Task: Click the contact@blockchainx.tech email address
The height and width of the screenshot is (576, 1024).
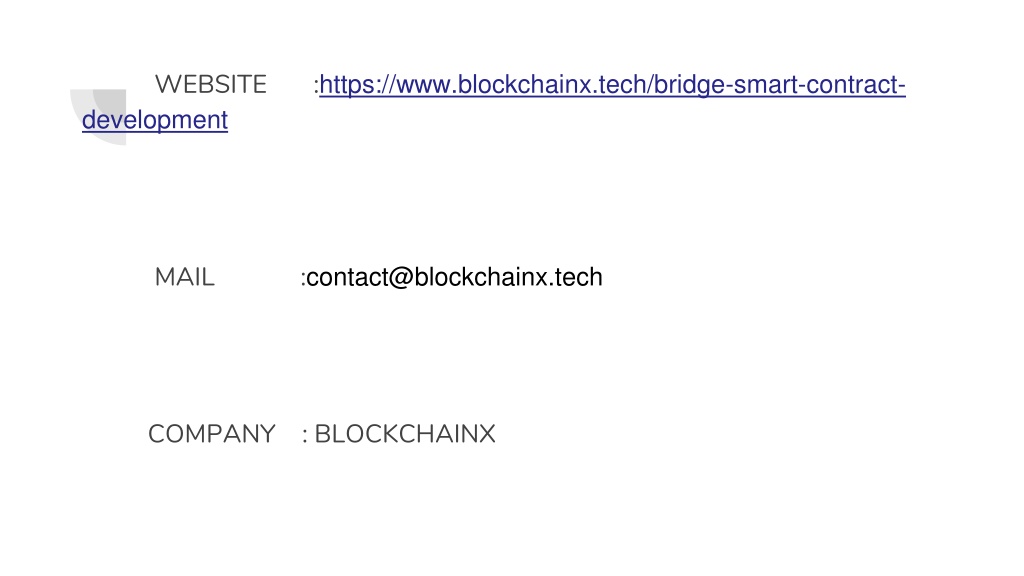Action: [x=454, y=277]
